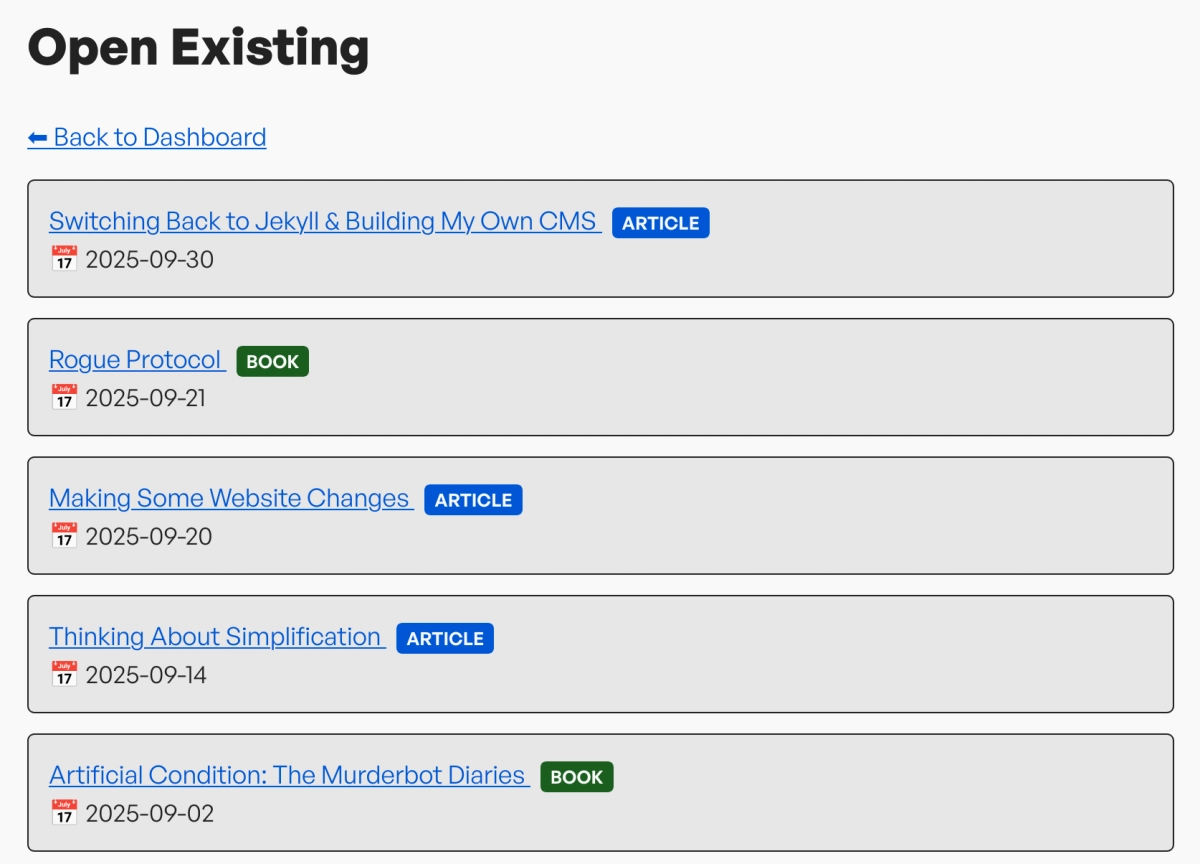Click the calendar icon beside 2025-09-30
The height and width of the screenshot is (864, 1200).
click(x=64, y=259)
